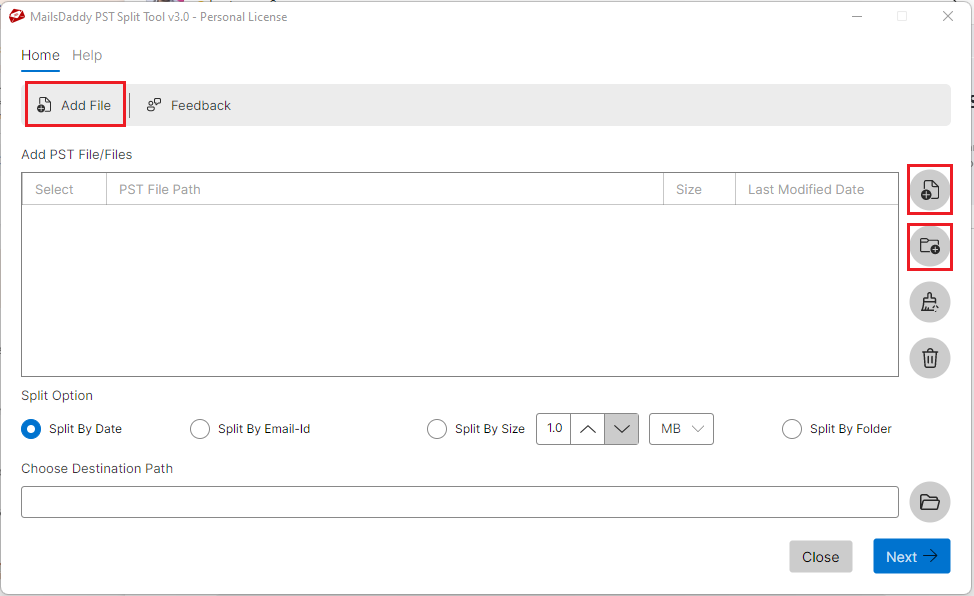Open the Feedback option
Screen dimensions: 974x596
coord(188,106)
